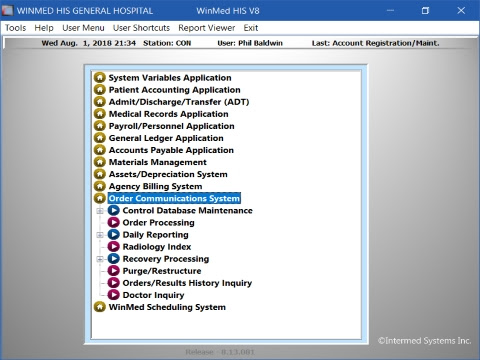Select System Variables Application text
This screenshot has width=480, height=360.
click(170, 78)
